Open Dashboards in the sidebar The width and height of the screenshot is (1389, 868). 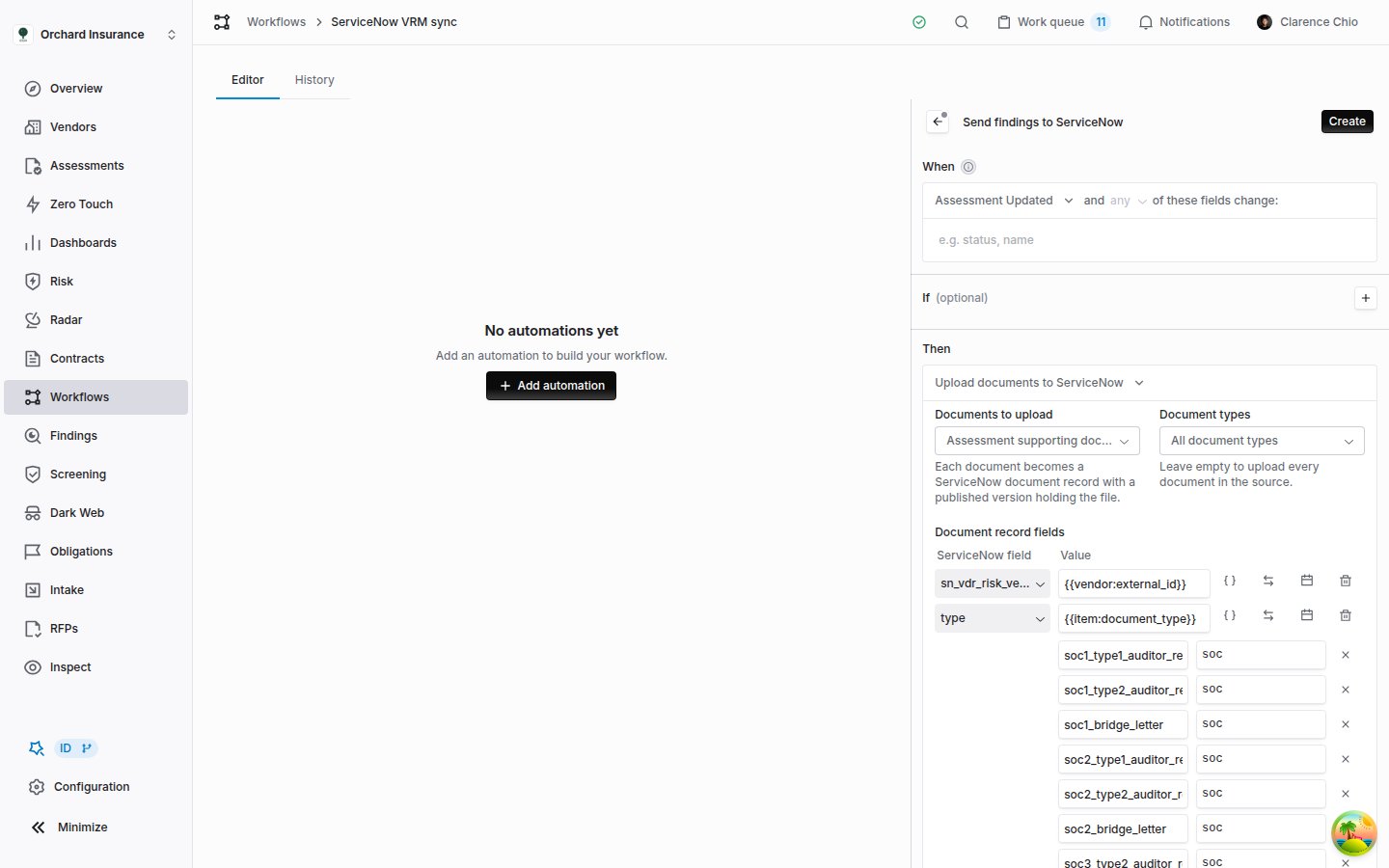point(95,243)
